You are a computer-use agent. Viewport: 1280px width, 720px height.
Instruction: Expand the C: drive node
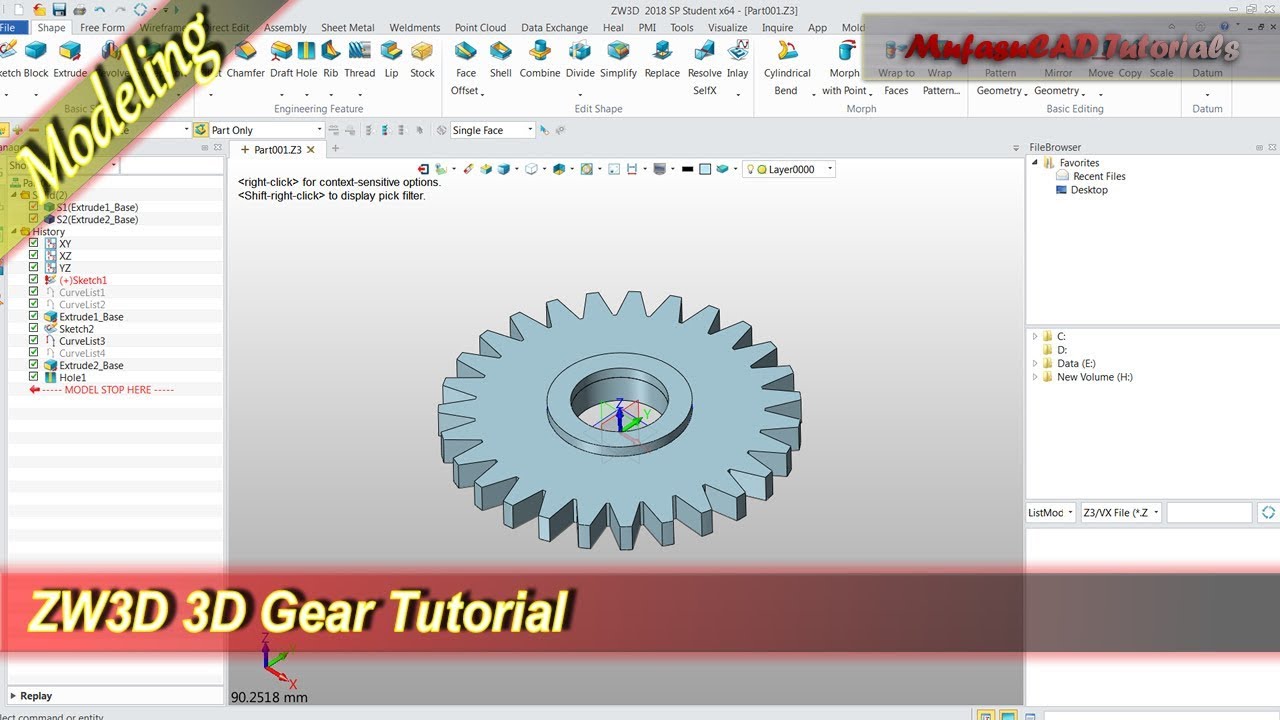coord(1036,336)
